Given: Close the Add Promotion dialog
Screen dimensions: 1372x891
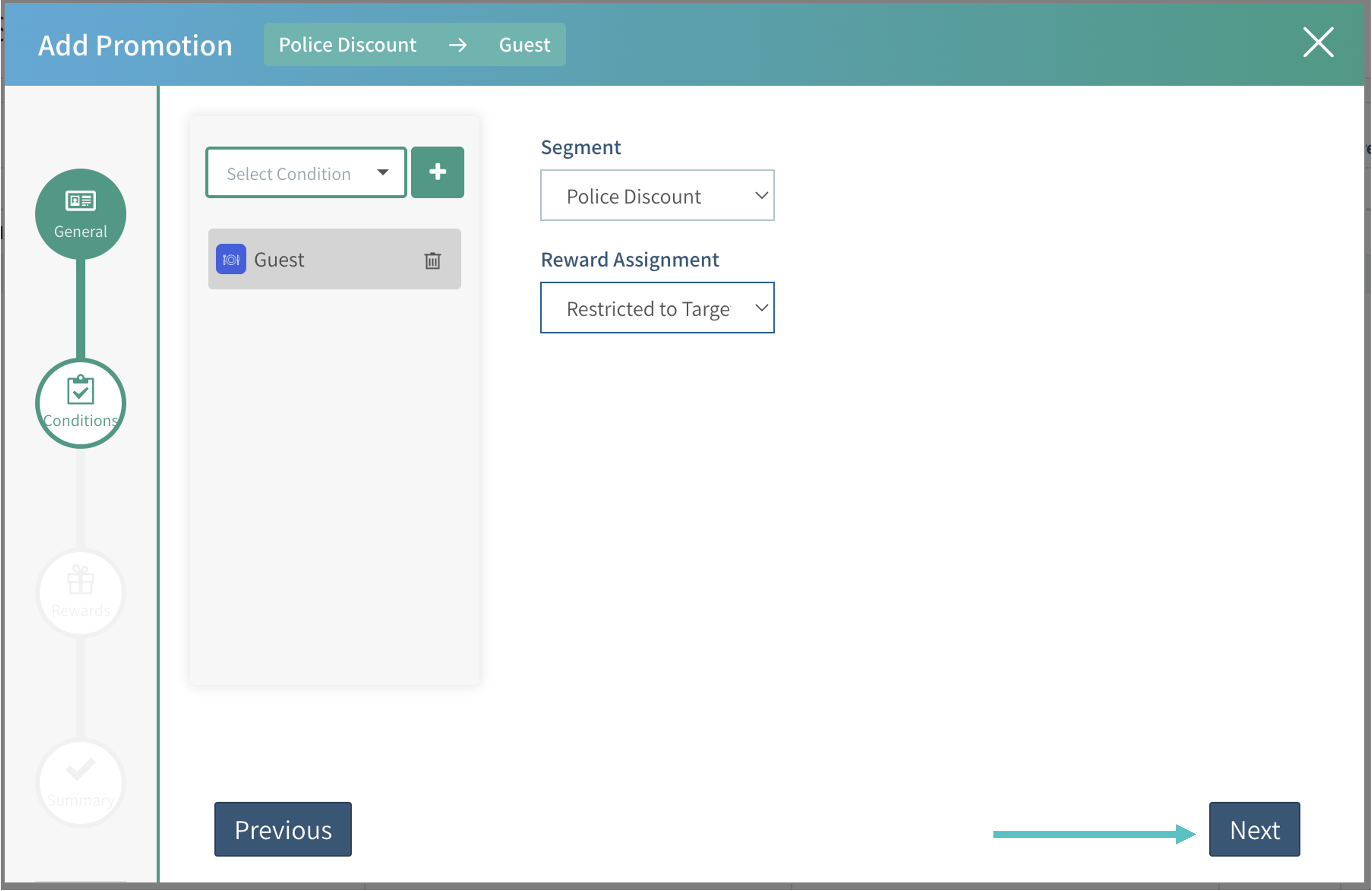Looking at the screenshot, I should [x=1318, y=42].
